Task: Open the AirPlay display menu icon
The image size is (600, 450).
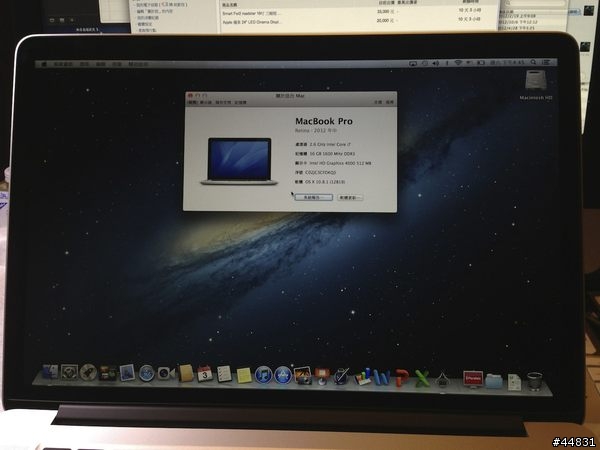Action: 412,63
